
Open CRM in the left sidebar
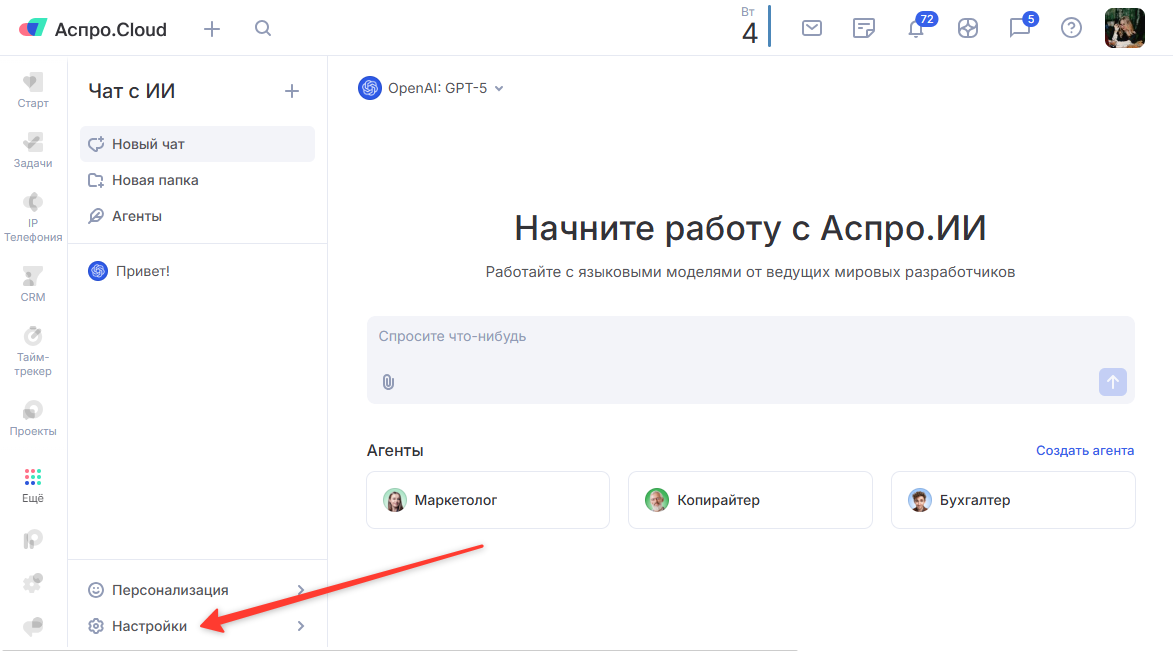click(33, 284)
